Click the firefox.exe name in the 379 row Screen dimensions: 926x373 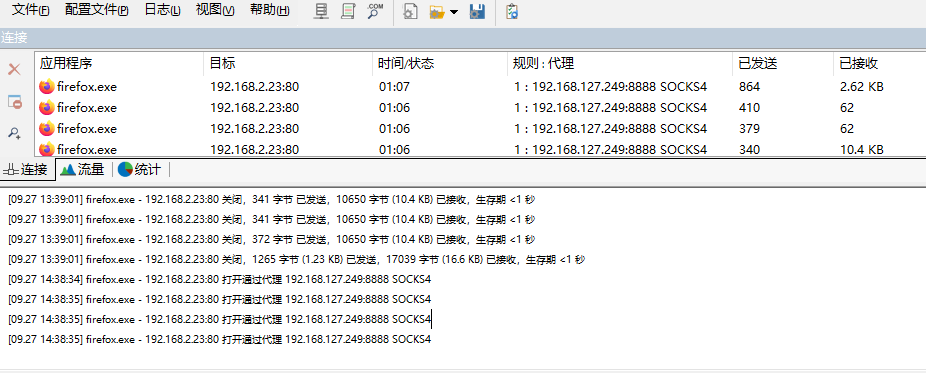pos(87,128)
